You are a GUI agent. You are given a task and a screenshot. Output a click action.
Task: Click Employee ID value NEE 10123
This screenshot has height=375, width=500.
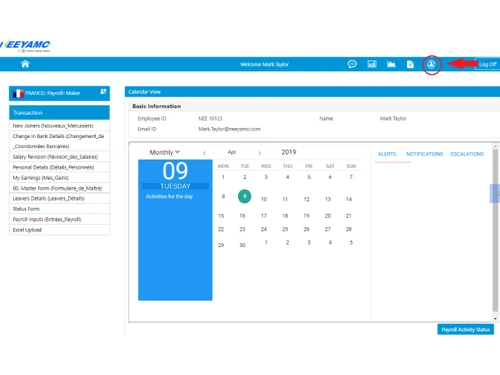[210, 118]
